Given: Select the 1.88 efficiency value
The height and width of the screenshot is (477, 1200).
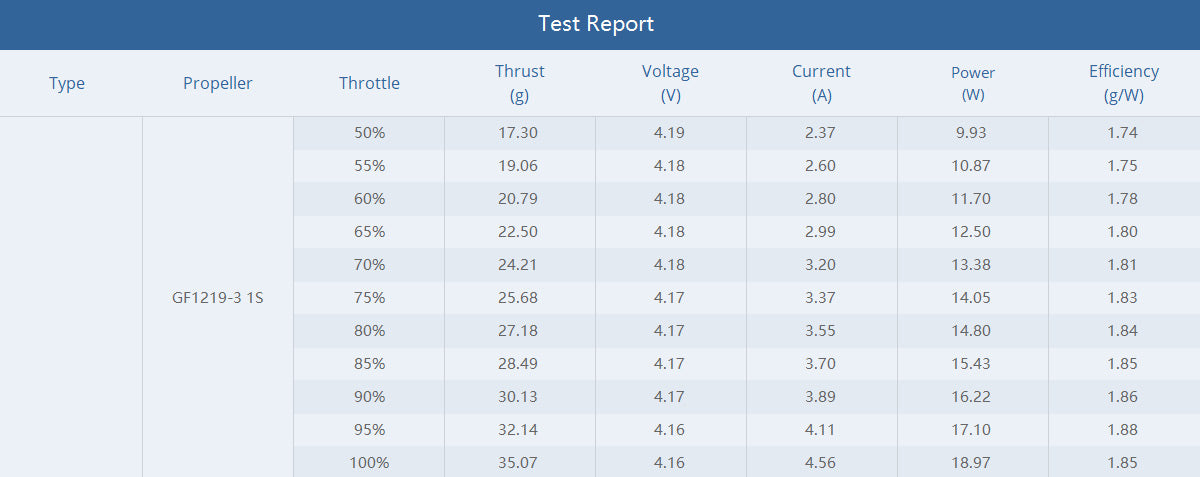Looking at the screenshot, I should point(1122,430).
